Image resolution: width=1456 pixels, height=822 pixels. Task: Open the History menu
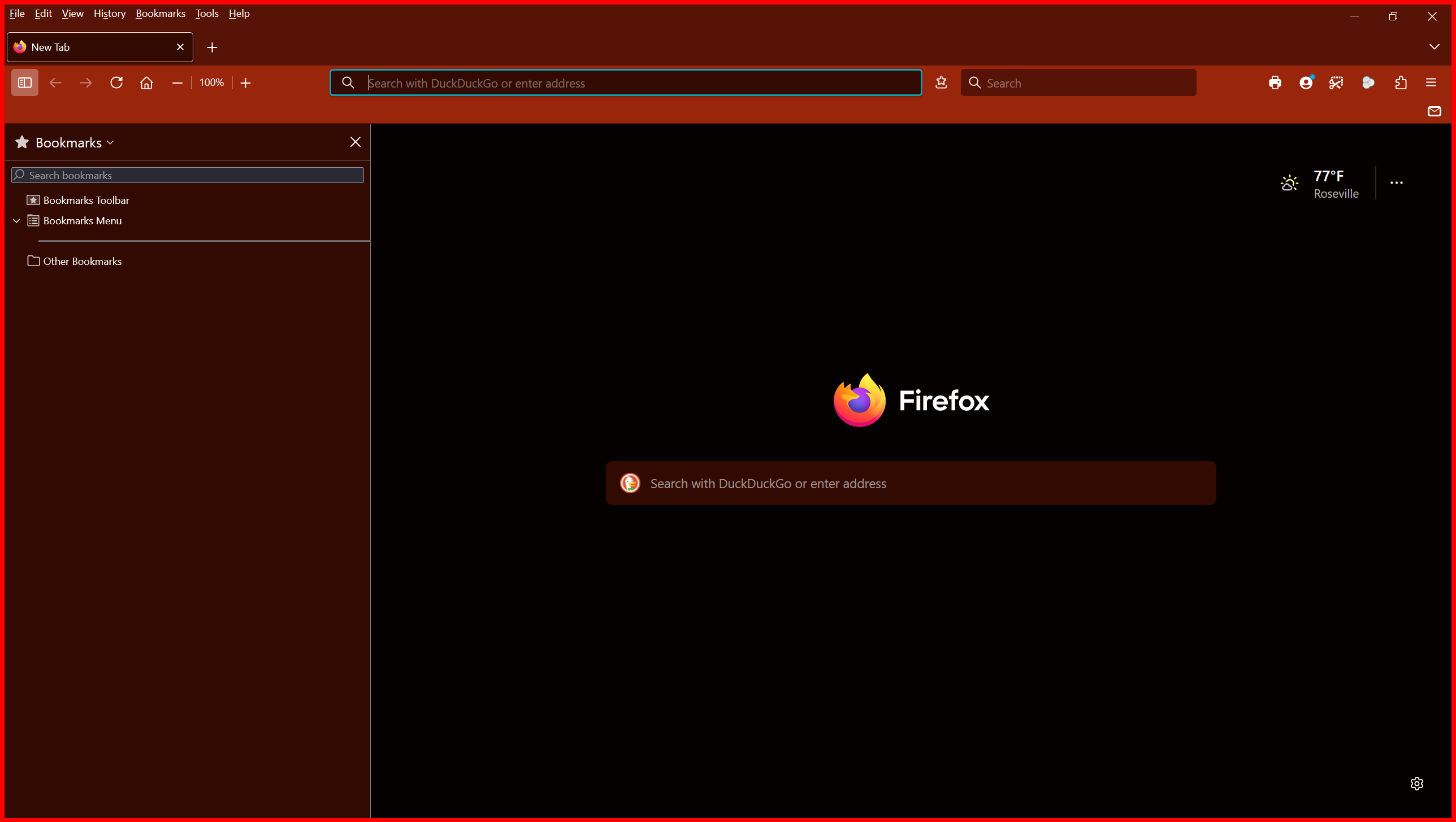(110, 14)
